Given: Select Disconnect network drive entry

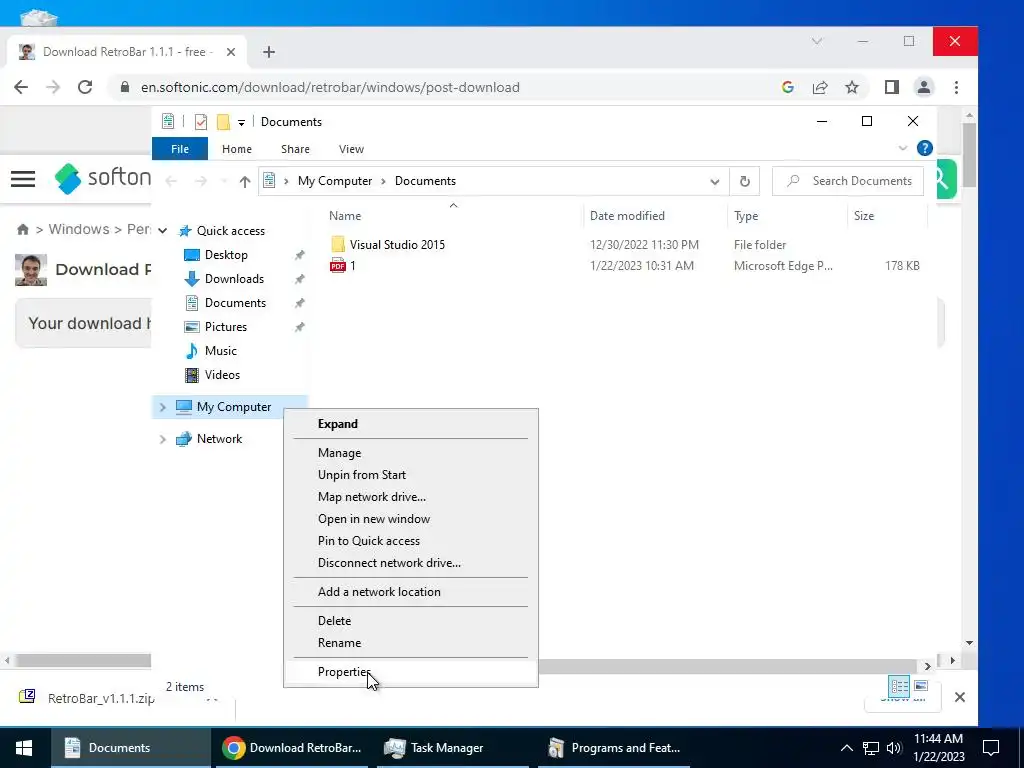Looking at the screenshot, I should [411, 563].
